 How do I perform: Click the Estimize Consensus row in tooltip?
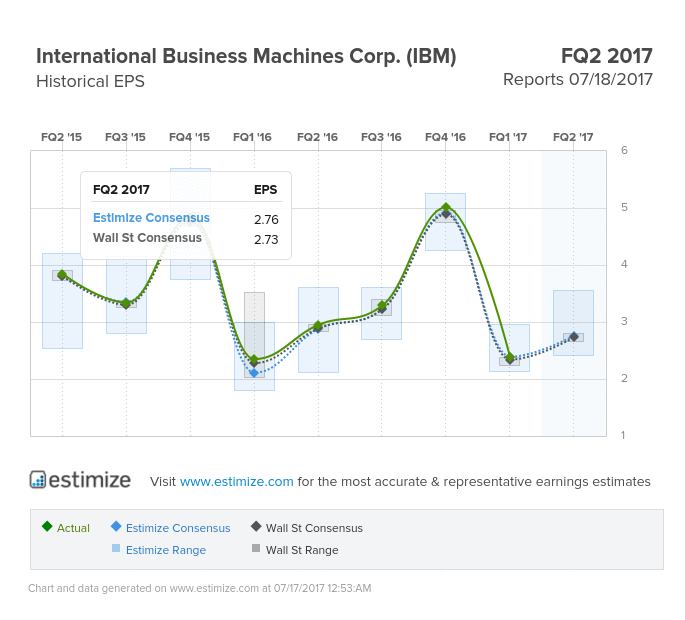186,218
